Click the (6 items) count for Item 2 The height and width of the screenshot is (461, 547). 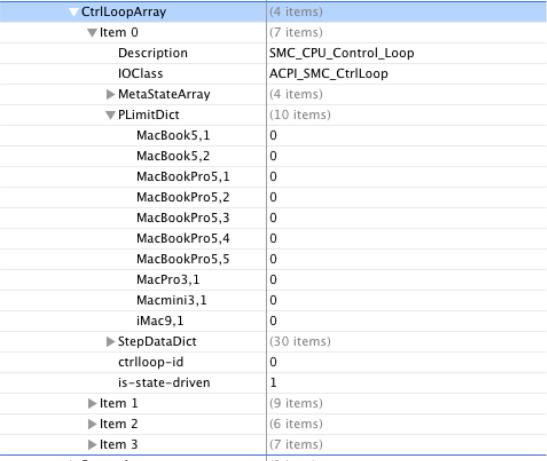(x=296, y=424)
